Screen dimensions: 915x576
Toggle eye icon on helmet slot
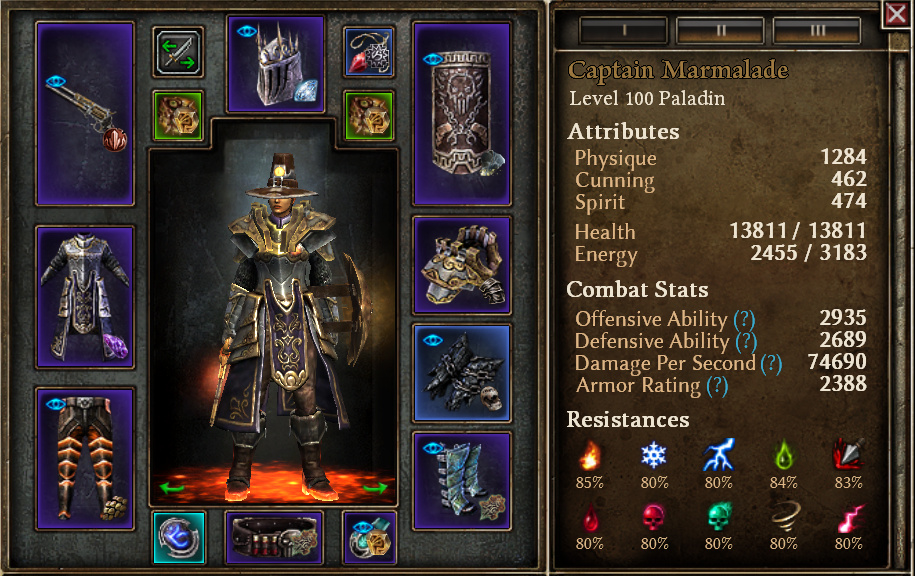click(x=247, y=31)
